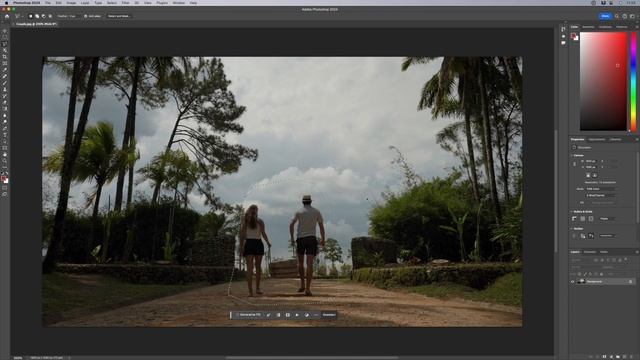This screenshot has height=360, width=640.
Task: Click the Share button
Action: point(605,16)
